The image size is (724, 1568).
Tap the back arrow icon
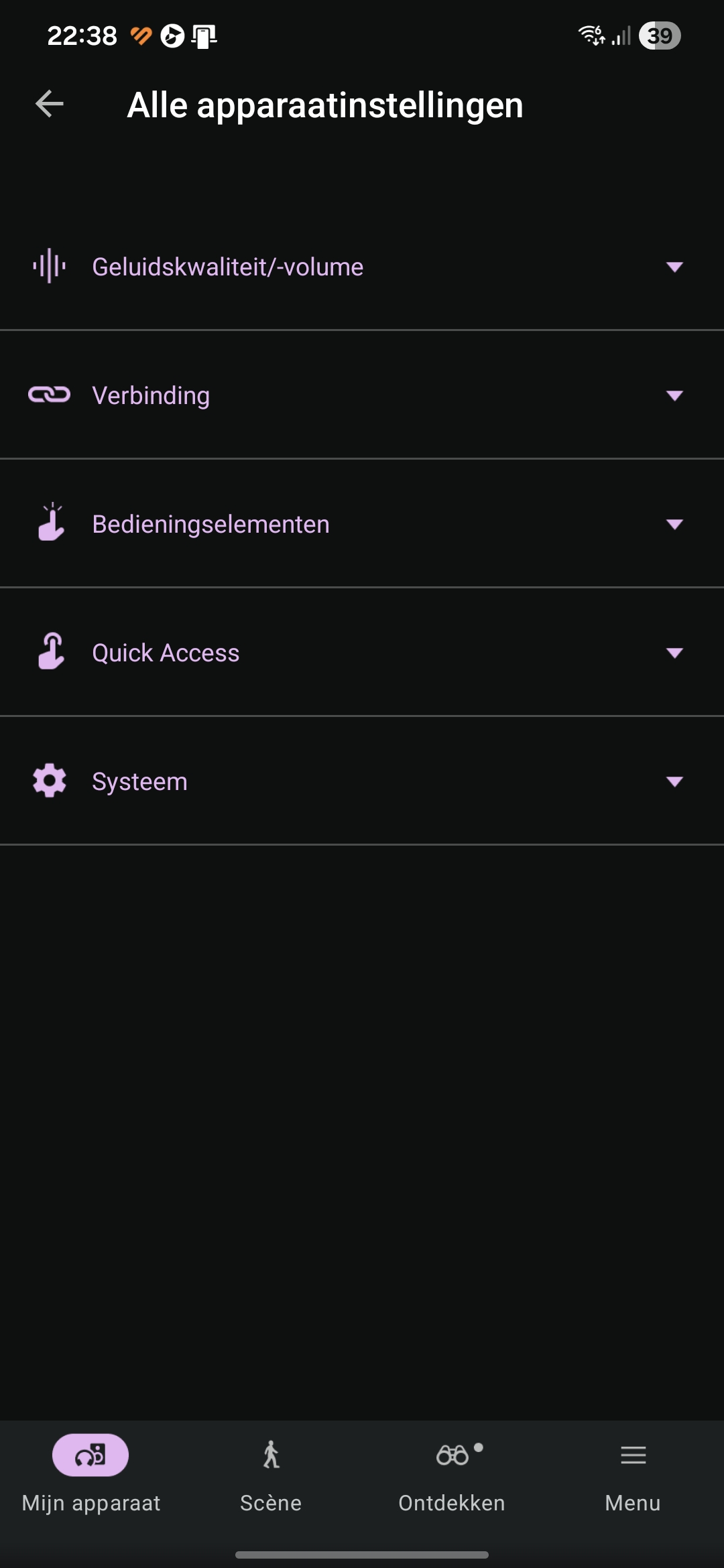point(50,104)
